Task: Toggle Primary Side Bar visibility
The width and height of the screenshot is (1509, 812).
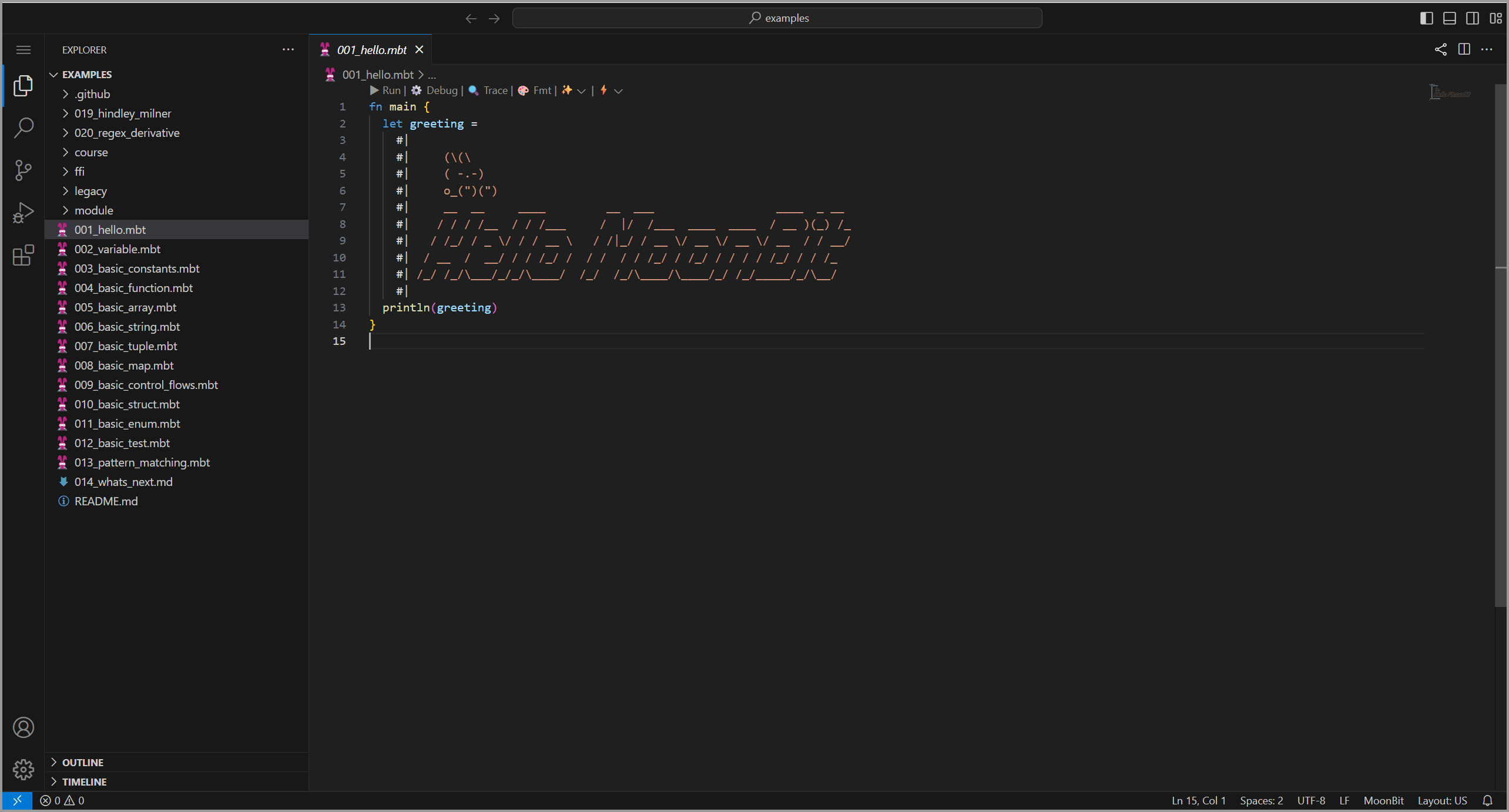Action: (x=1427, y=18)
